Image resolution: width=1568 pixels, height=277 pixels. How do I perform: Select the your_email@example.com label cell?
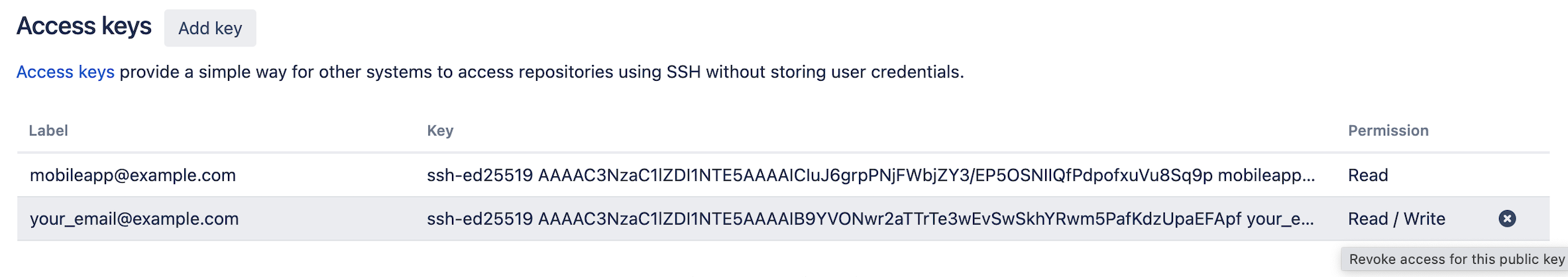tap(134, 219)
